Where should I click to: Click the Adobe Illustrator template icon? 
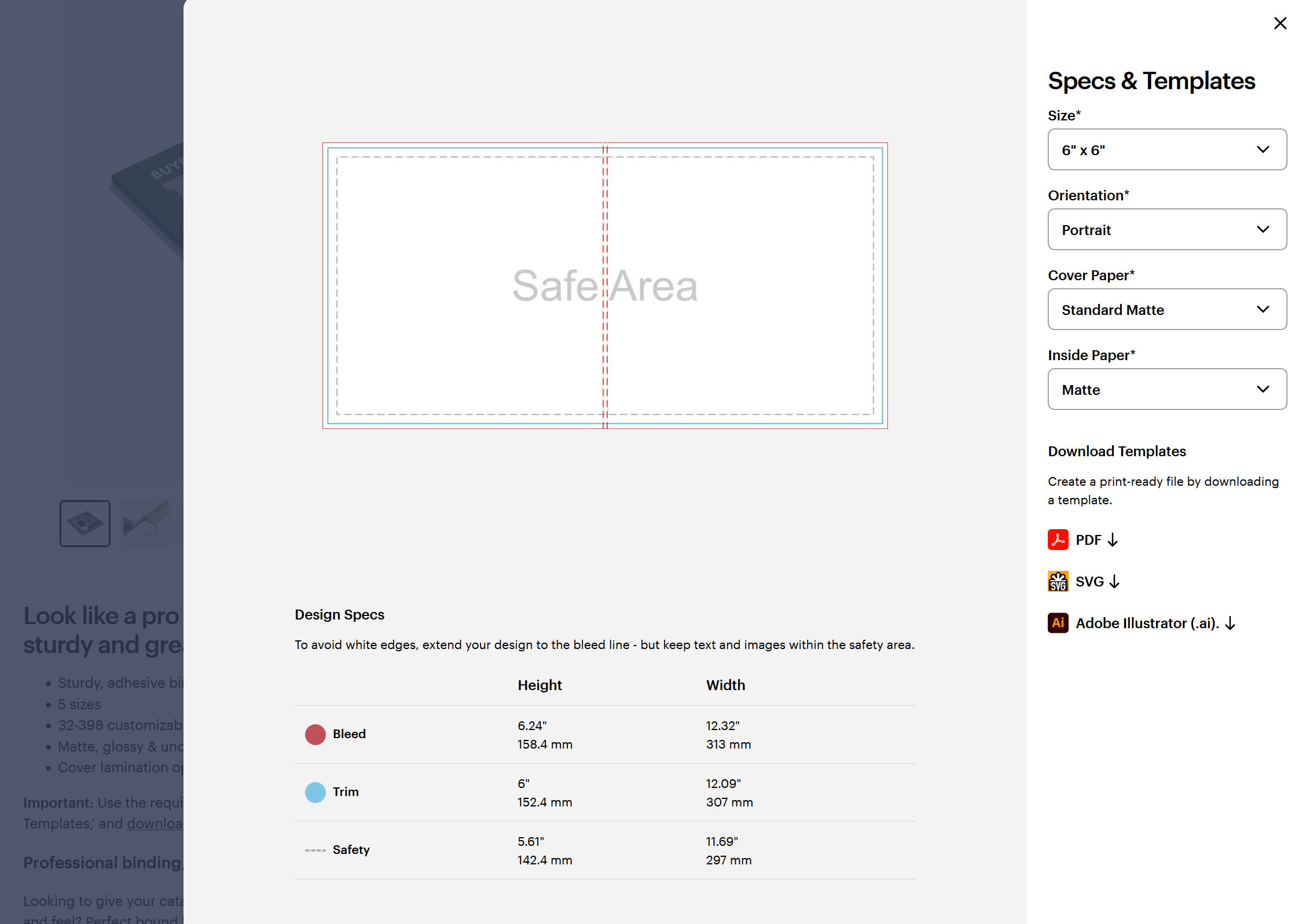coord(1058,623)
